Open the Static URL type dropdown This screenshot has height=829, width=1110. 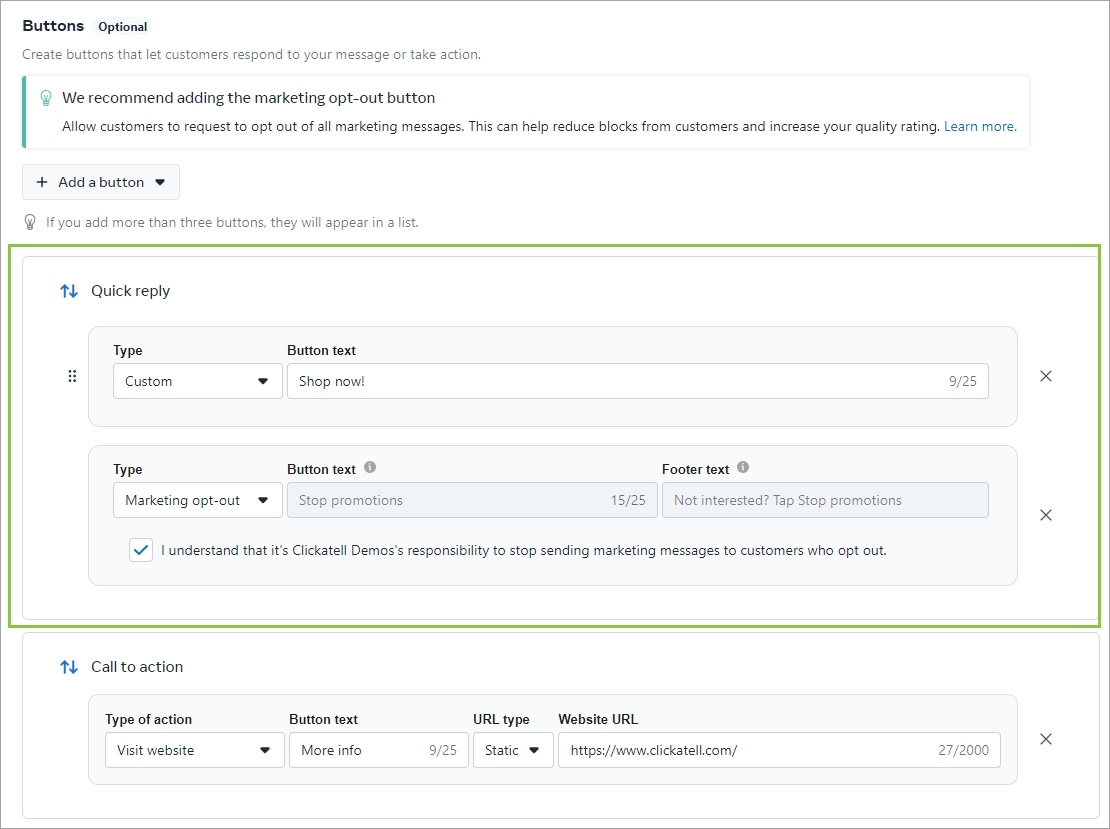pyautogui.click(x=513, y=750)
